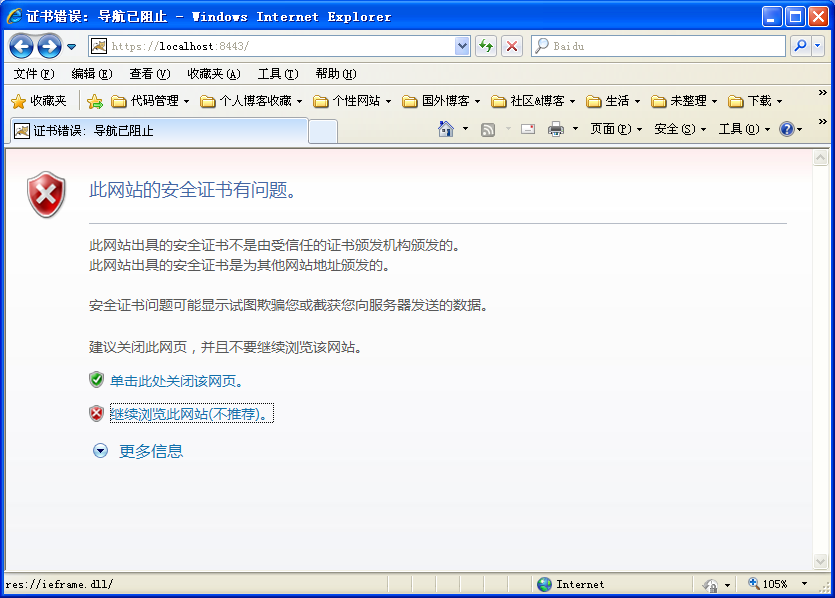Open the 生活 favorites folder
The image size is (835, 598).
612,101
